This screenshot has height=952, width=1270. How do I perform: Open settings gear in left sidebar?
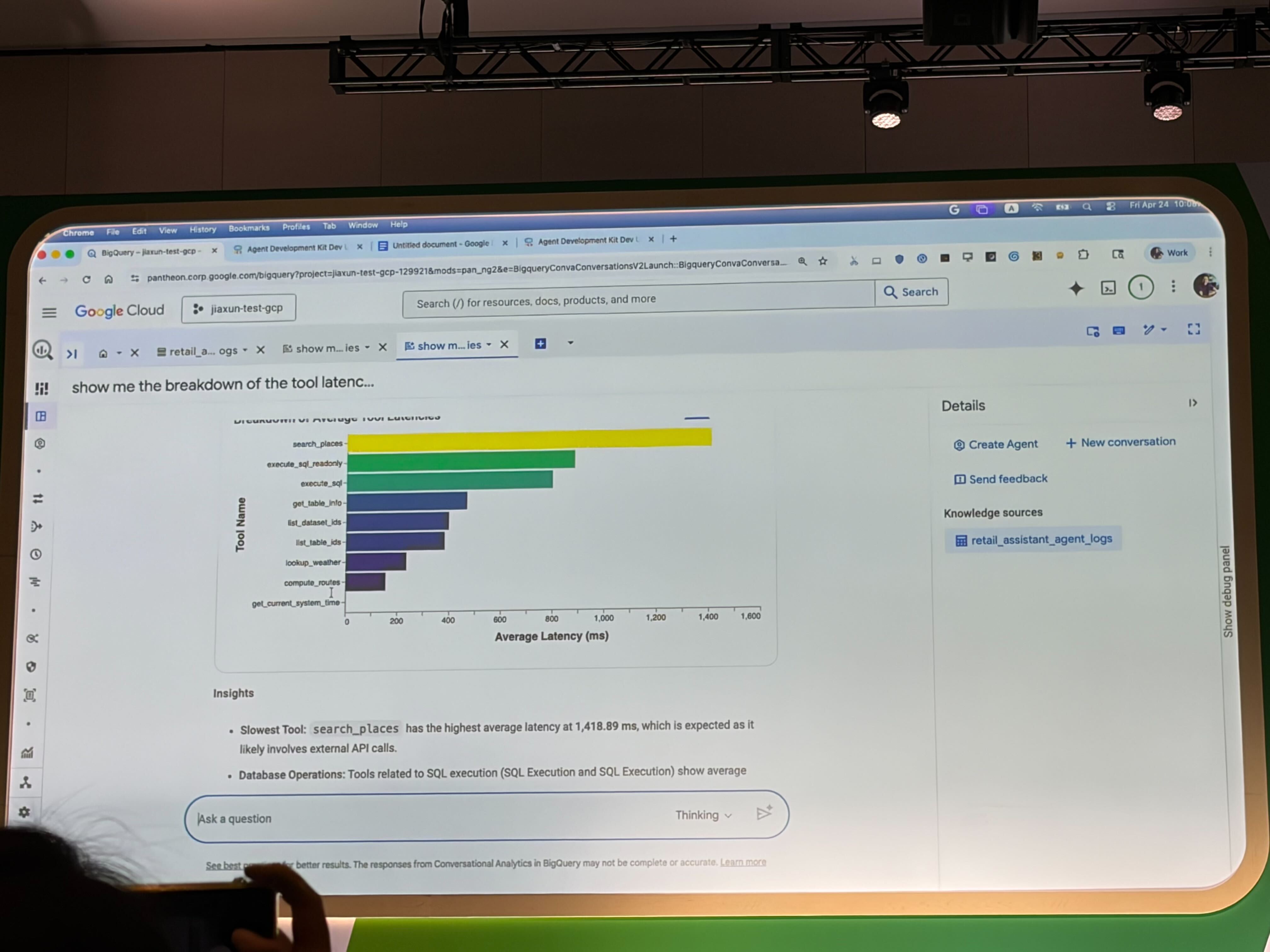(24, 812)
